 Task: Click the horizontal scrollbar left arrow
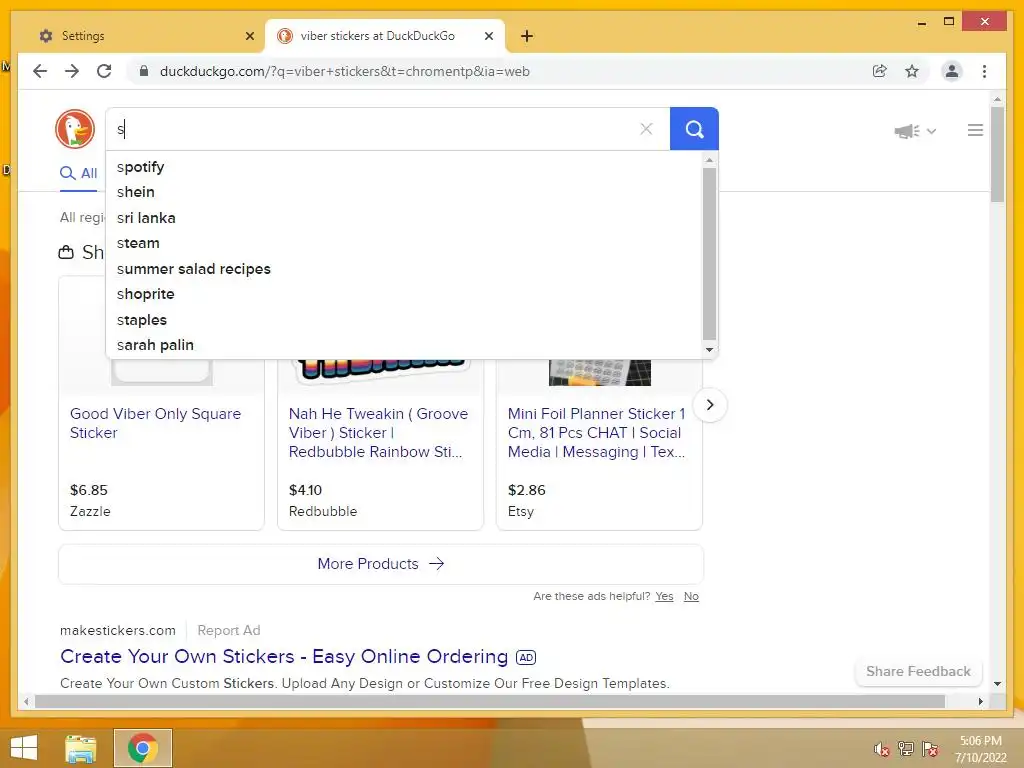25,701
